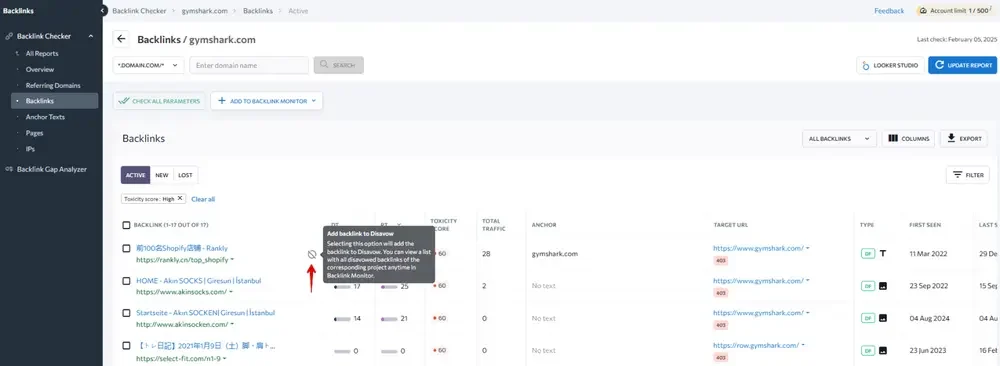
Task: Click the Export button
Action: click(964, 138)
